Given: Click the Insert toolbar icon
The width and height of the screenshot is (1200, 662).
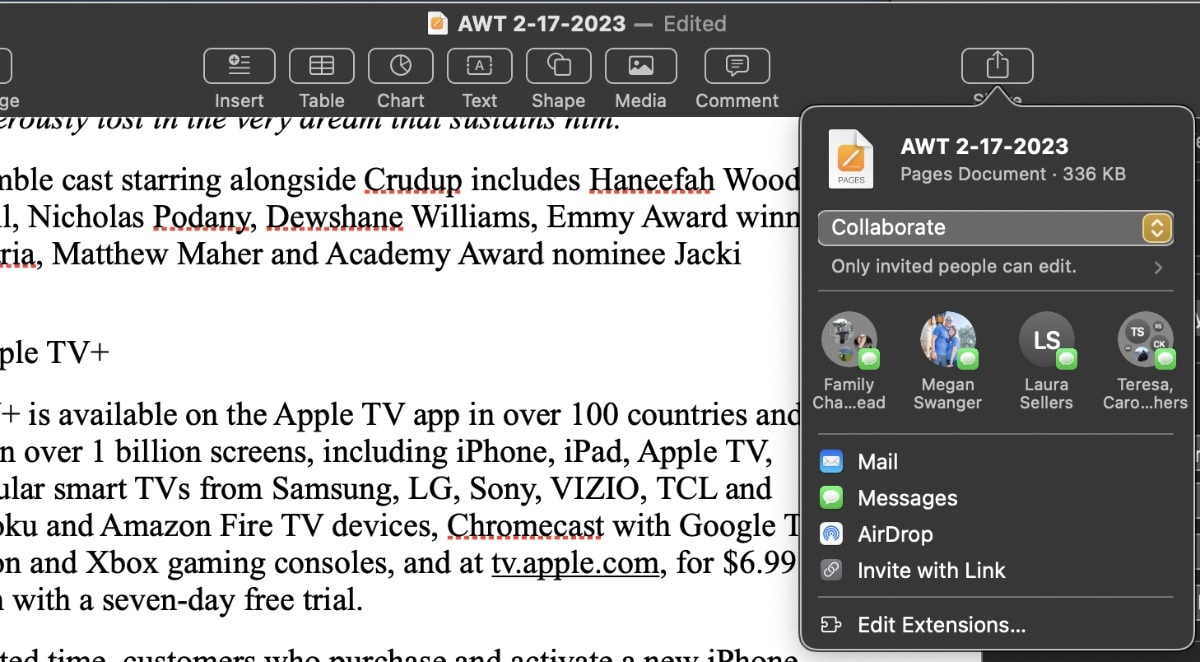Looking at the screenshot, I should pos(239,66).
